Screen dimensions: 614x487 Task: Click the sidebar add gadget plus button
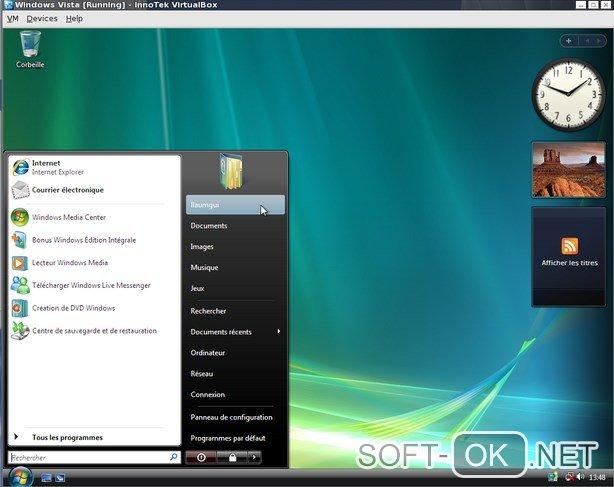click(x=569, y=41)
